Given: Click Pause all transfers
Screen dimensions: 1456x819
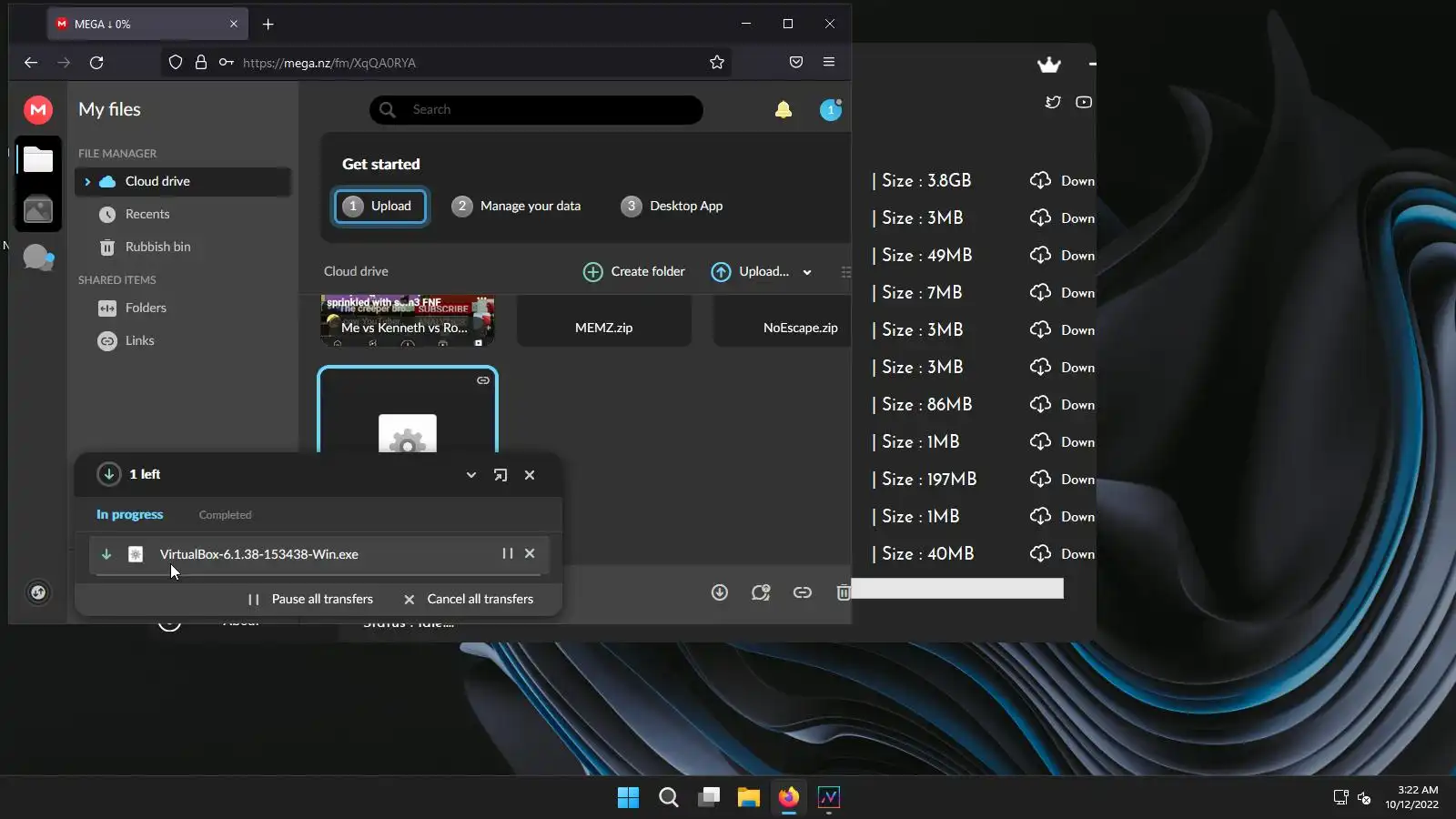Looking at the screenshot, I should 310,600.
